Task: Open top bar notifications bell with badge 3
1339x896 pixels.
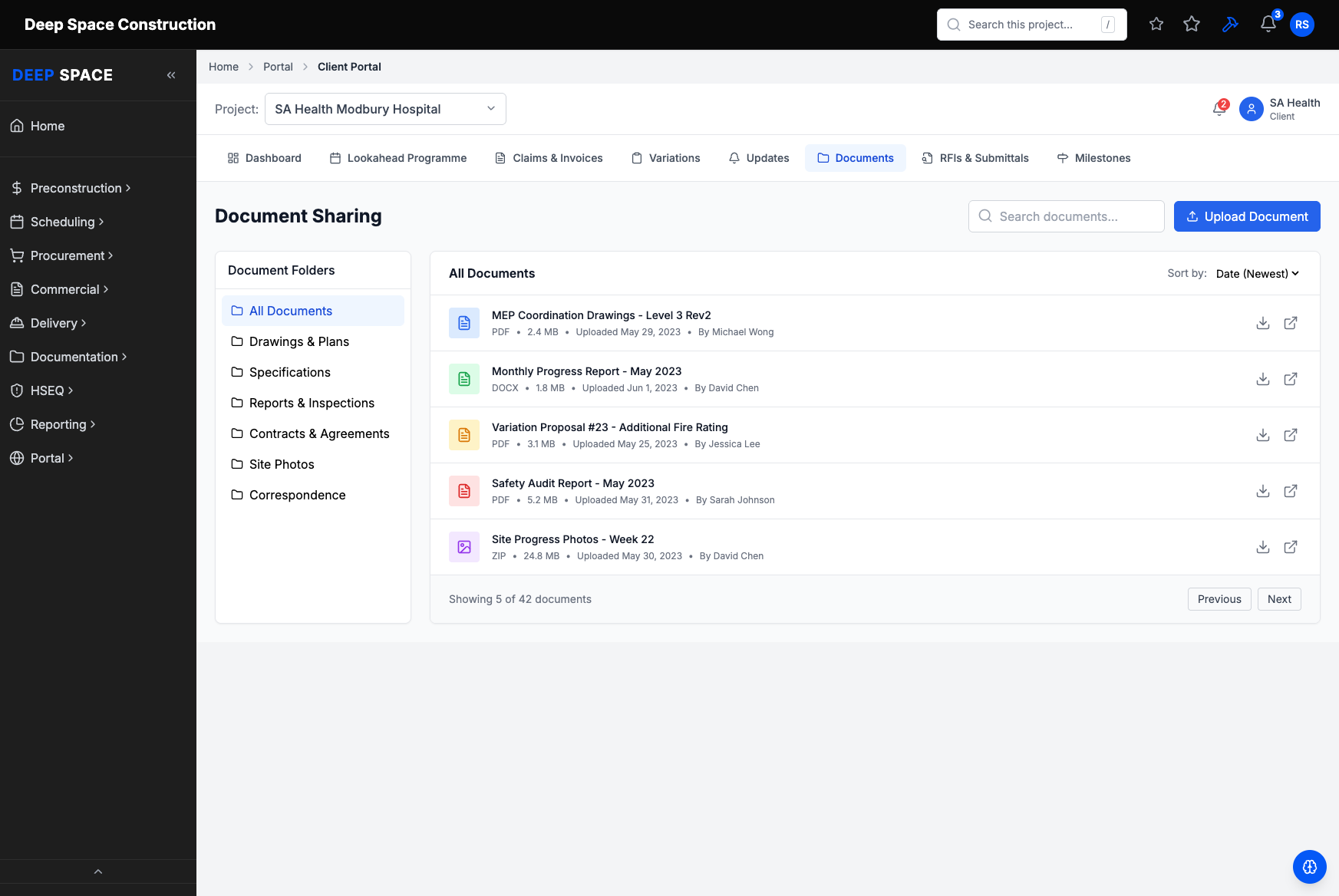Action: [1268, 25]
